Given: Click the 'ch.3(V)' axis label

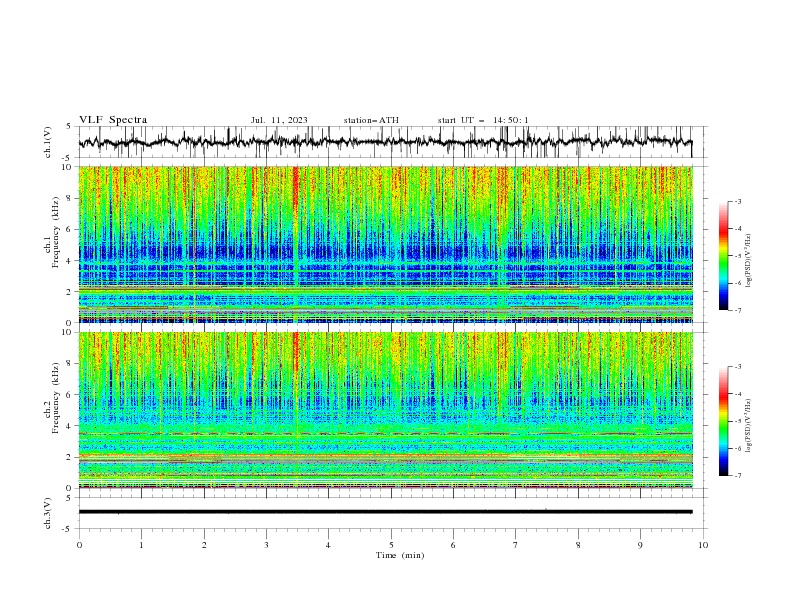Looking at the screenshot, I should [x=47, y=513].
